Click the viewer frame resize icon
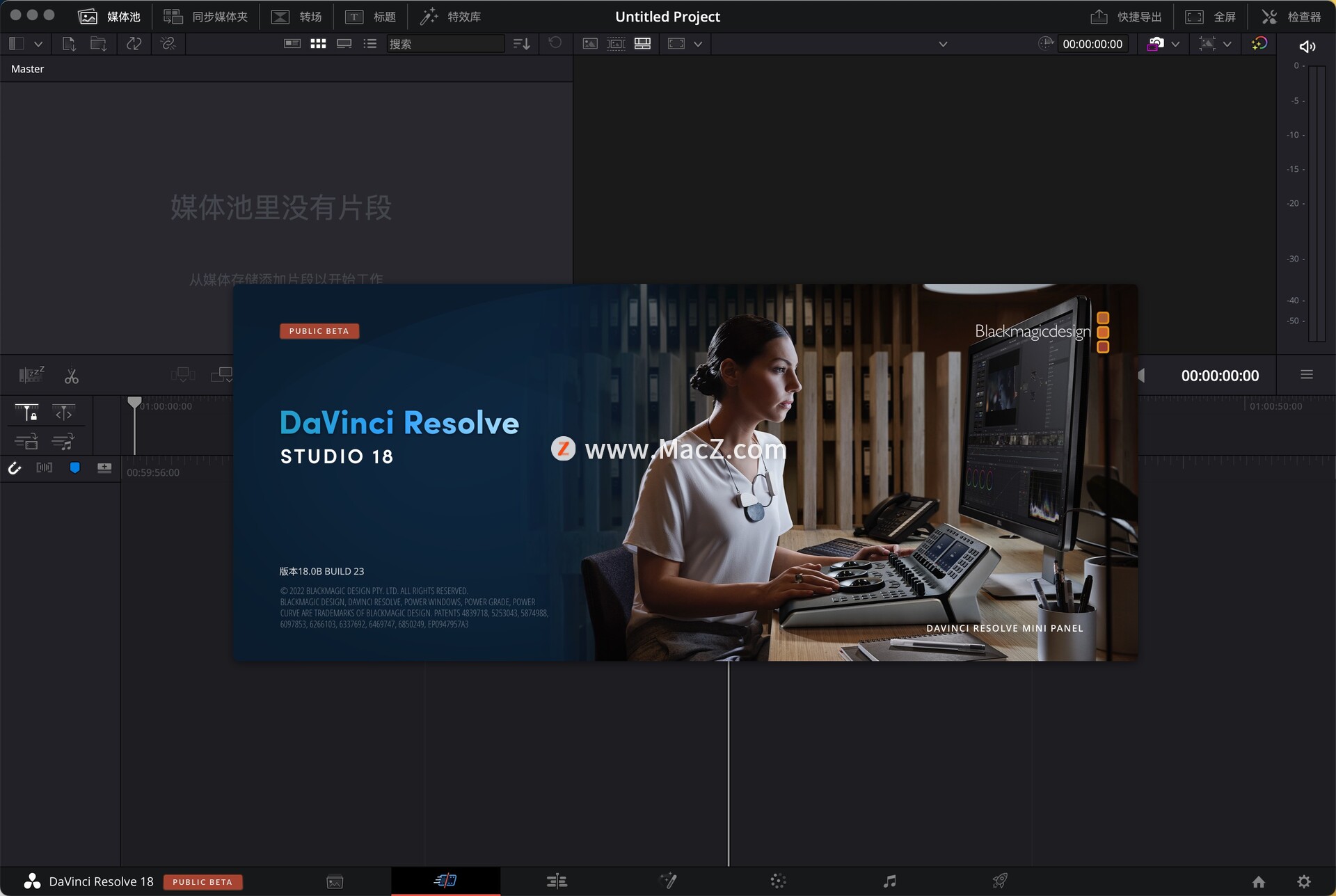1336x896 pixels. tap(676, 44)
